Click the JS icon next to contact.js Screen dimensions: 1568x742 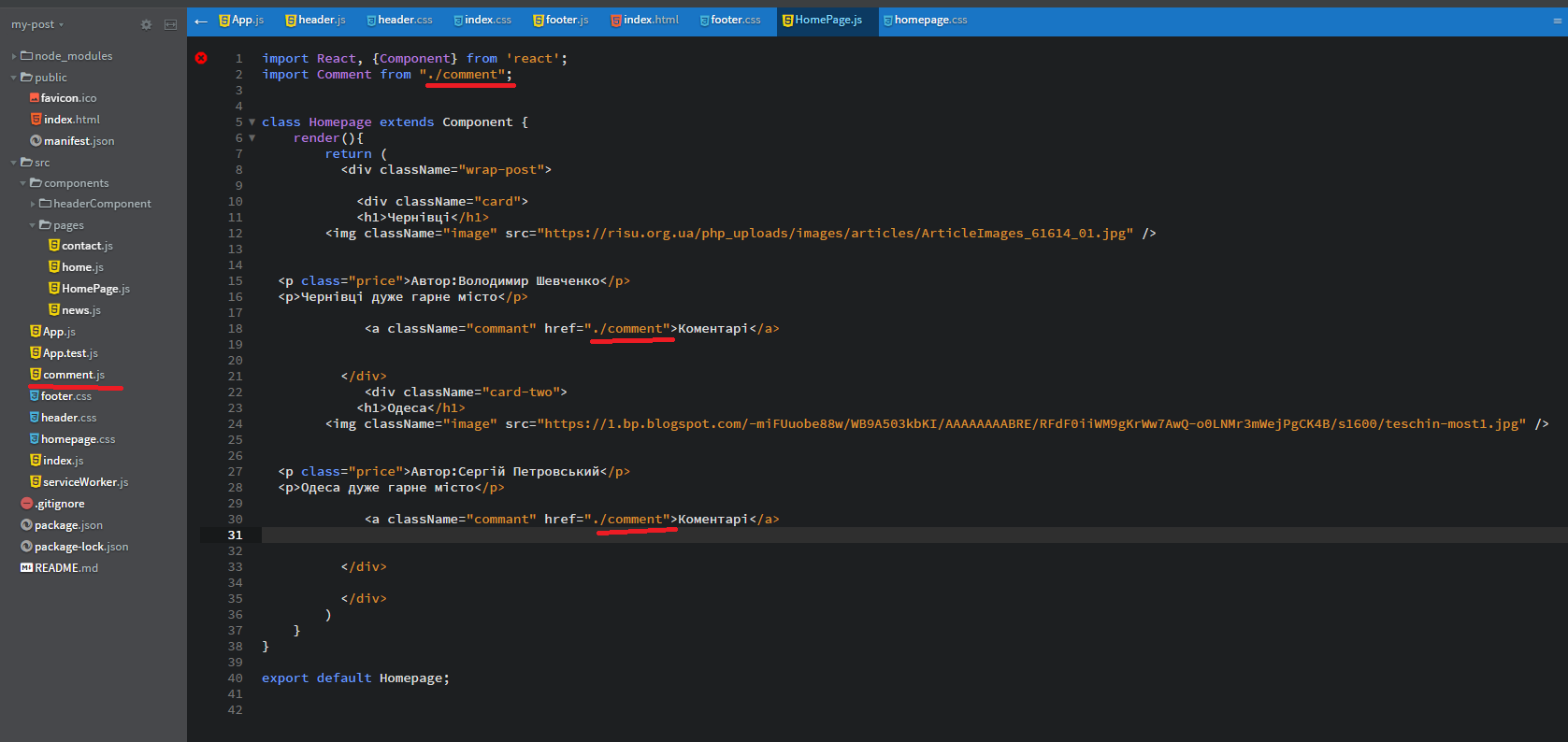[54, 246]
